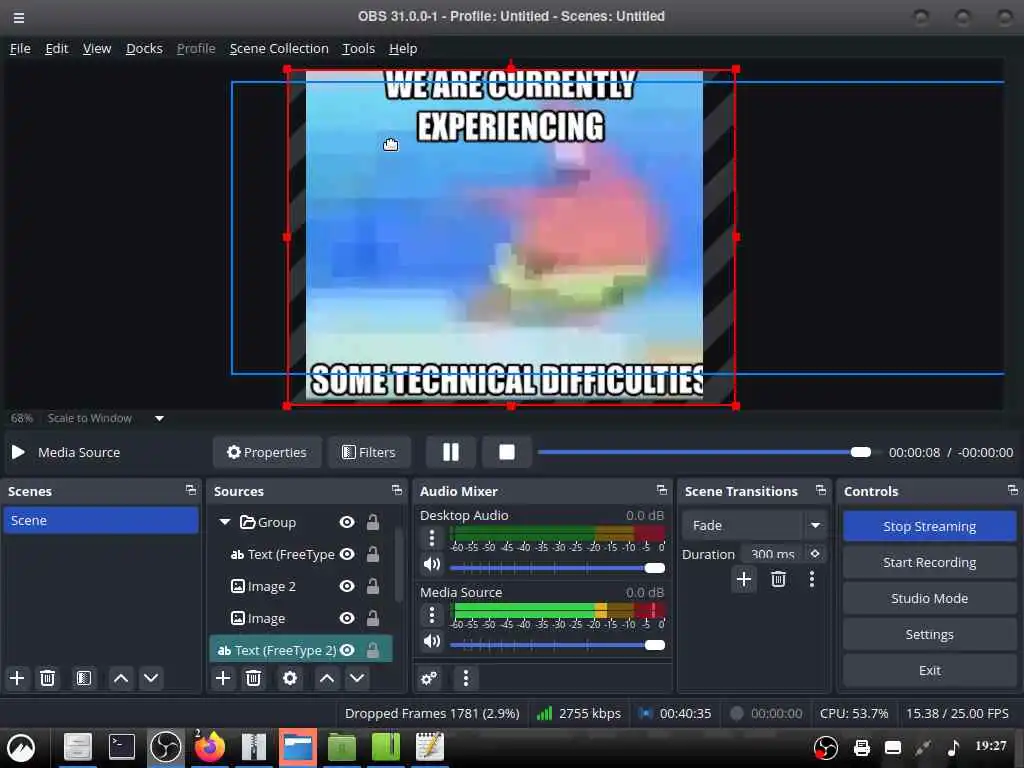Open Filters for the selected source
Screen dimensions: 1024x768
click(x=369, y=452)
